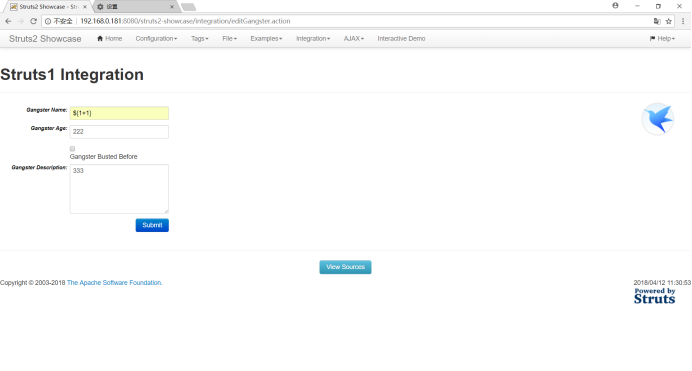Click the Powered by Struts logo
This screenshot has width=692, height=371.
pyautogui.click(x=654, y=296)
